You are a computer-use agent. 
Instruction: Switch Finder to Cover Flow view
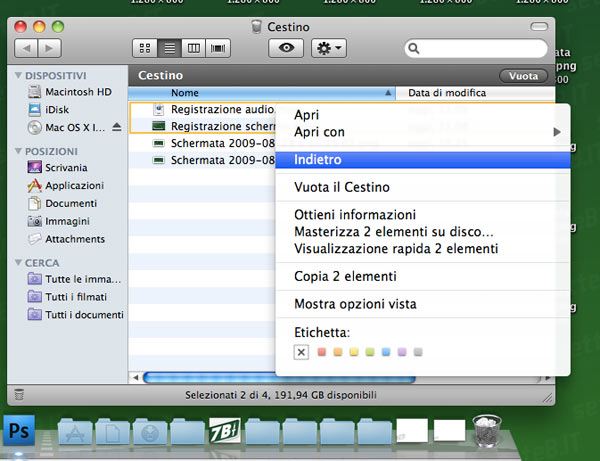coord(218,48)
